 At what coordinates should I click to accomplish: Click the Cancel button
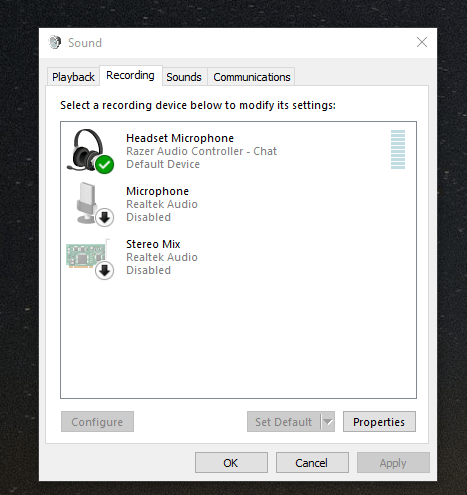[x=312, y=463]
